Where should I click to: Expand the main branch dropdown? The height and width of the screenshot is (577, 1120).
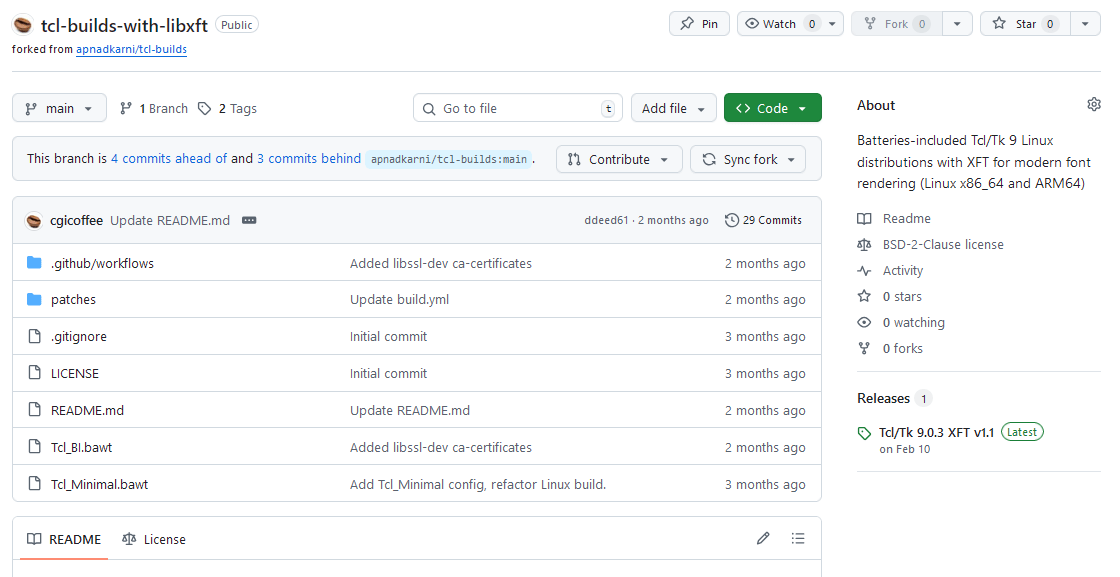pos(59,108)
